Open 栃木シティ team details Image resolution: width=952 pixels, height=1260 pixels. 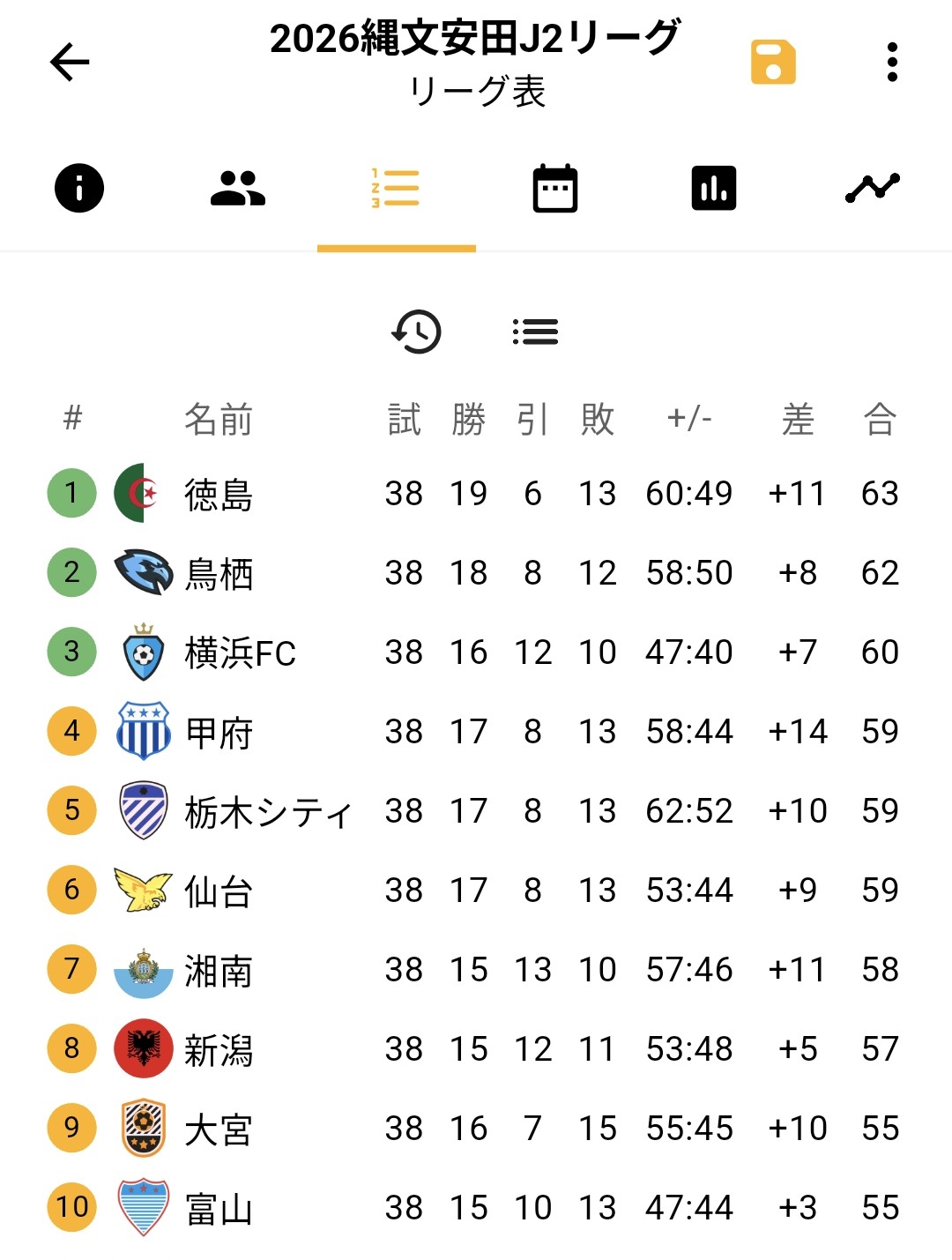(x=268, y=811)
